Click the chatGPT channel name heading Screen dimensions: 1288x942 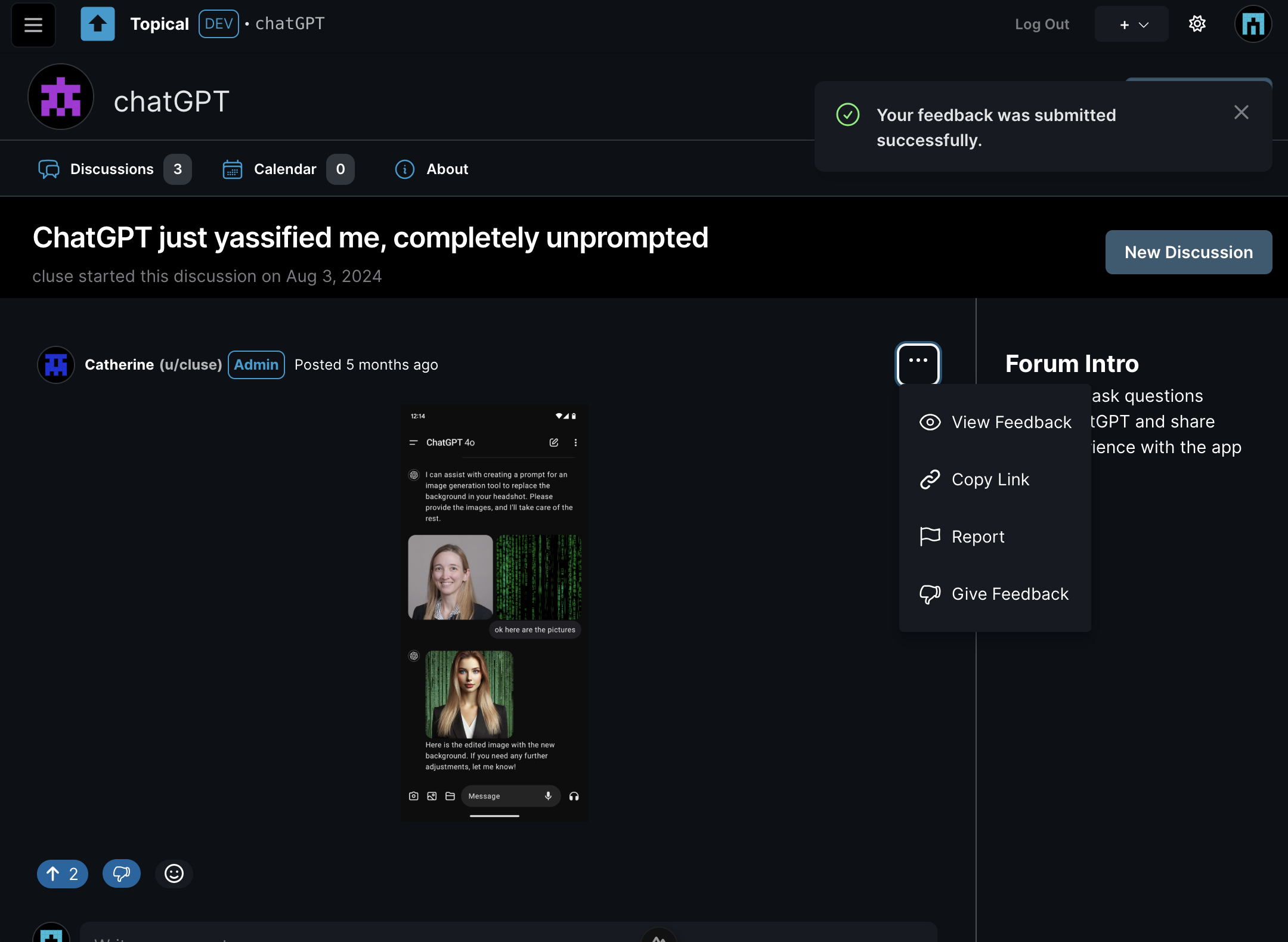tap(172, 101)
